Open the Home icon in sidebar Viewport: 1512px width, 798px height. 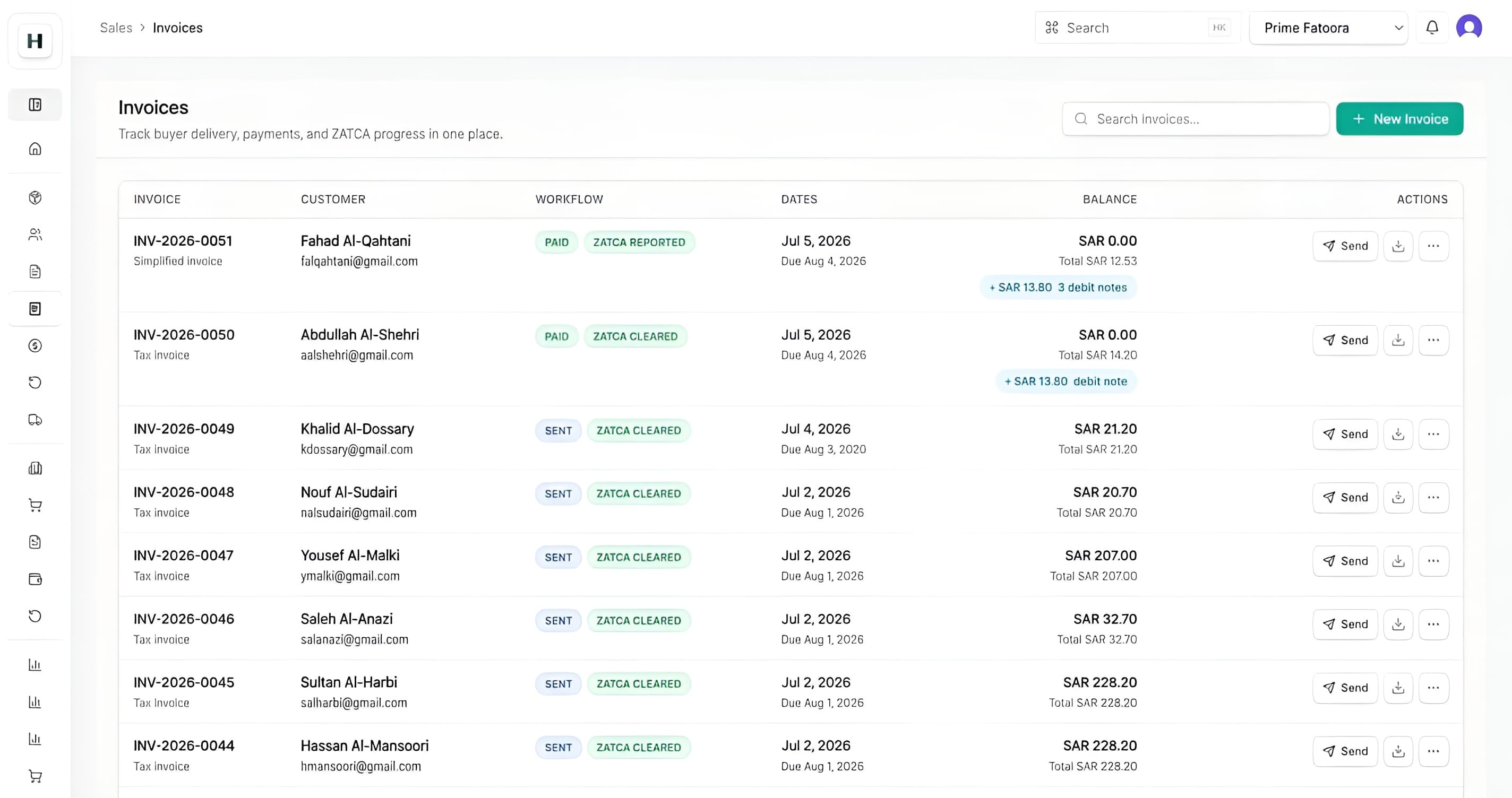click(x=35, y=149)
